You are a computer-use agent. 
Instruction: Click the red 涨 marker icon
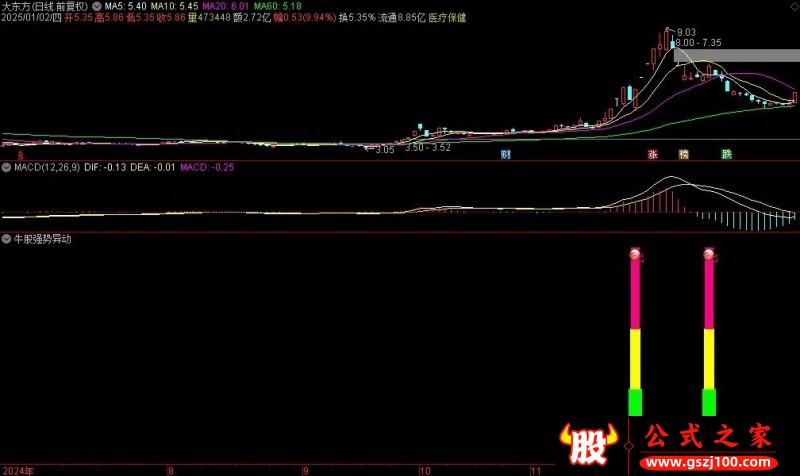click(x=653, y=154)
